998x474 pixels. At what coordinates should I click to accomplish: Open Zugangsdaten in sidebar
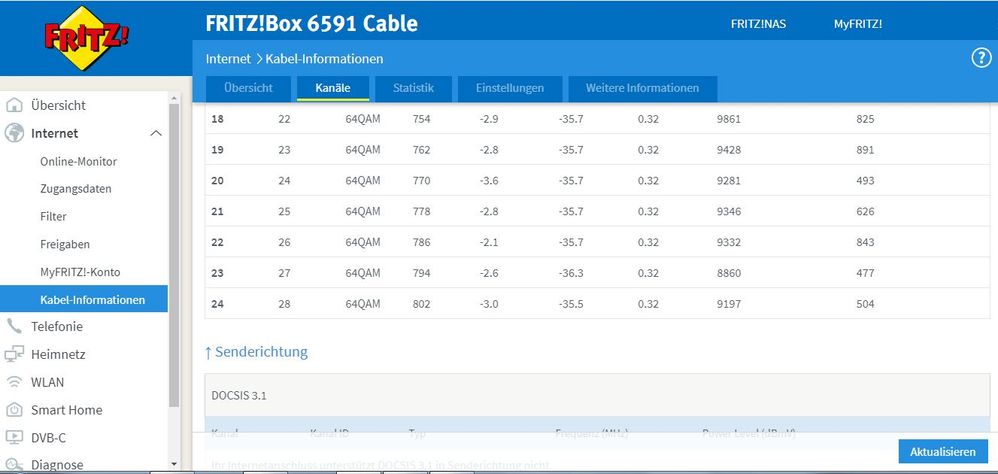(76, 189)
